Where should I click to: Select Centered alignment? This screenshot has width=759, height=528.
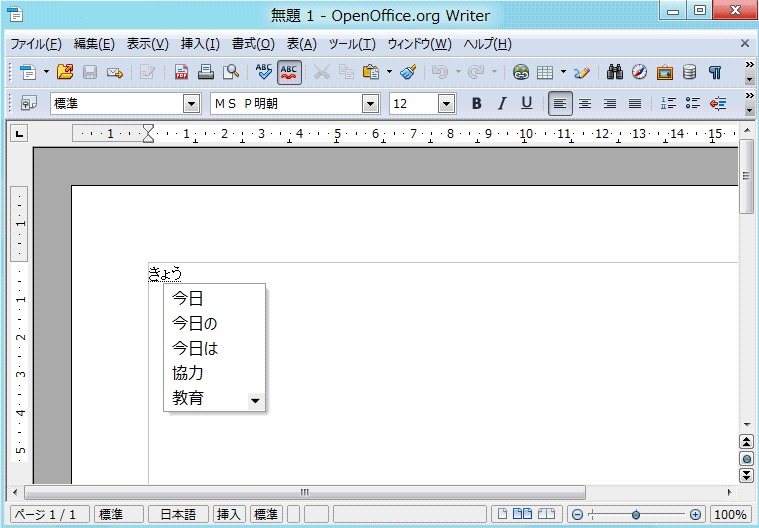[585, 103]
